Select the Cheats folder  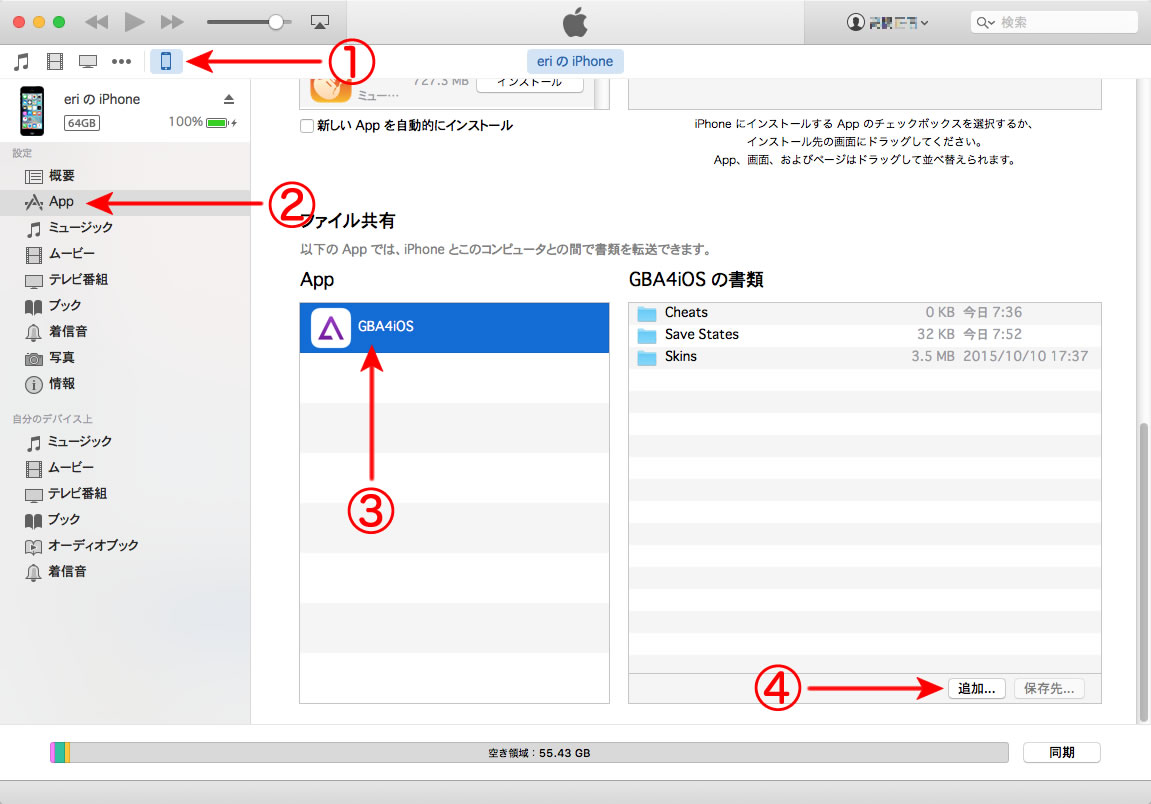click(865, 313)
